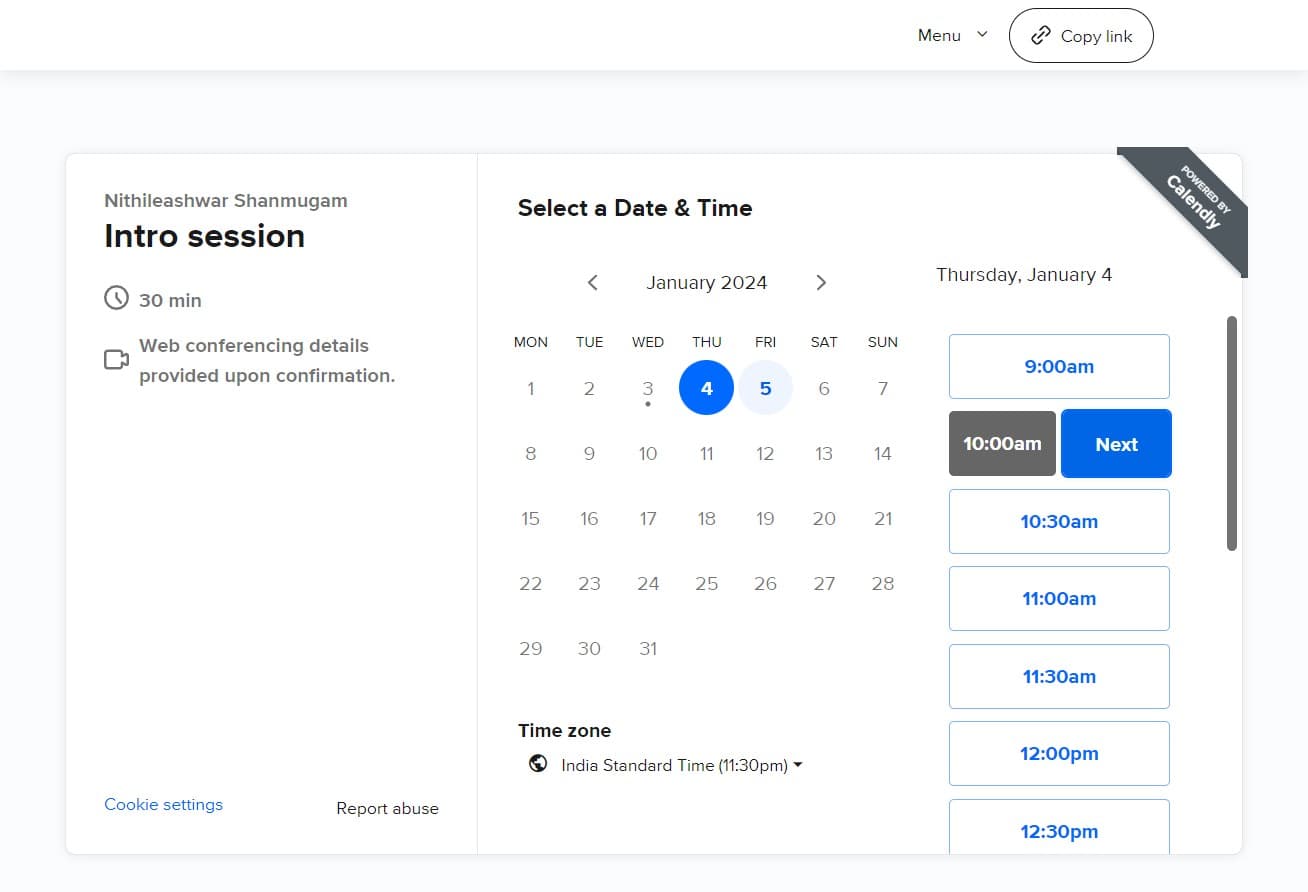Choose the 9:00am time slot
Image resolution: width=1308 pixels, height=892 pixels.
(x=1059, y=367)
